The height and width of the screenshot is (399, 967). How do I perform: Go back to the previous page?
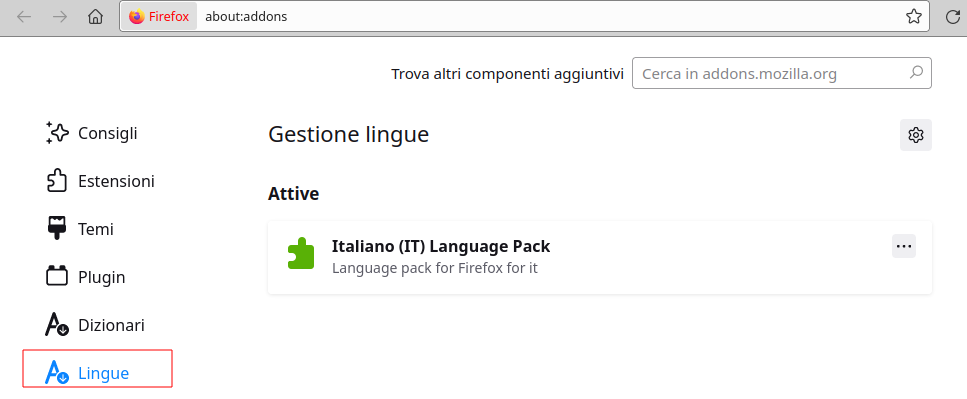click(x=24, y=17)
